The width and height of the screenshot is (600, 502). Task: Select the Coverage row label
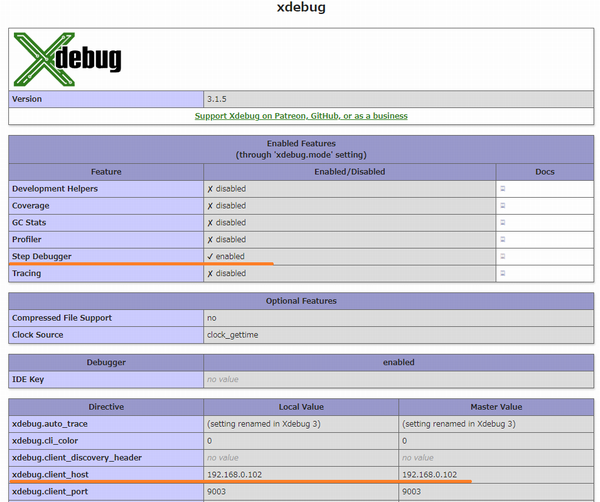(x=31, y=205)
